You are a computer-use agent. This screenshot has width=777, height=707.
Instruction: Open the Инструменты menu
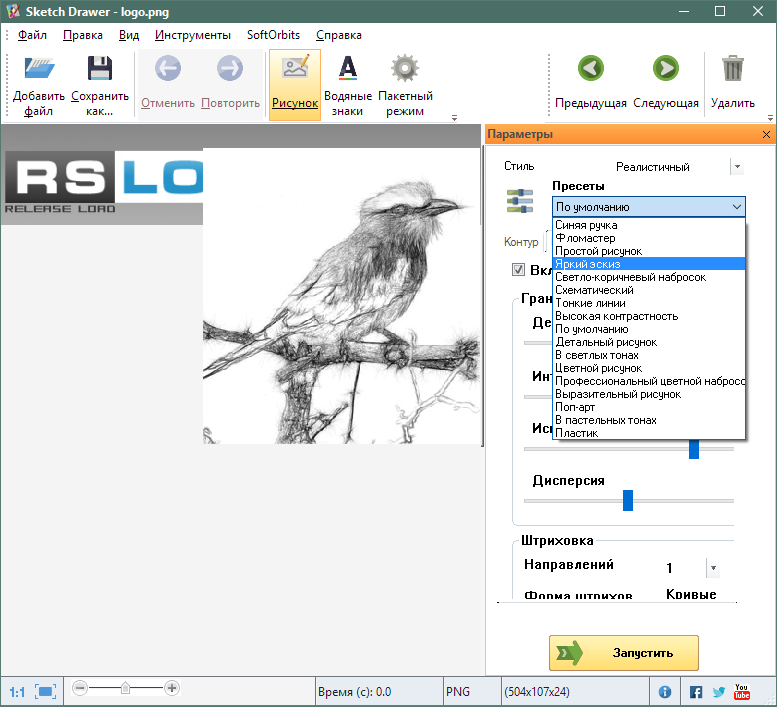pyautogui.click(x=192, y=35)
